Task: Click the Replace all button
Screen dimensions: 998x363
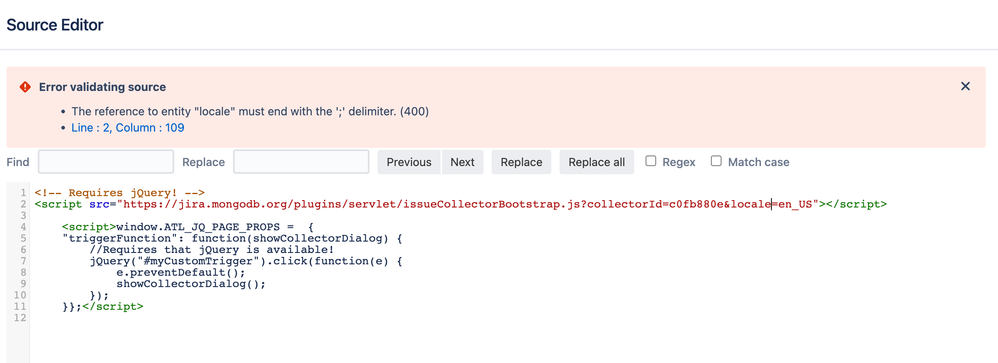Action: pyautogui.click(x=596, y=162)
